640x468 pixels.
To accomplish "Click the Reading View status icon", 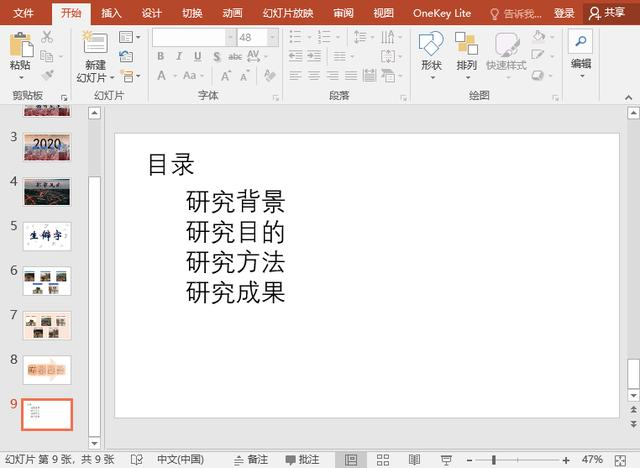I will coord(414,460).
